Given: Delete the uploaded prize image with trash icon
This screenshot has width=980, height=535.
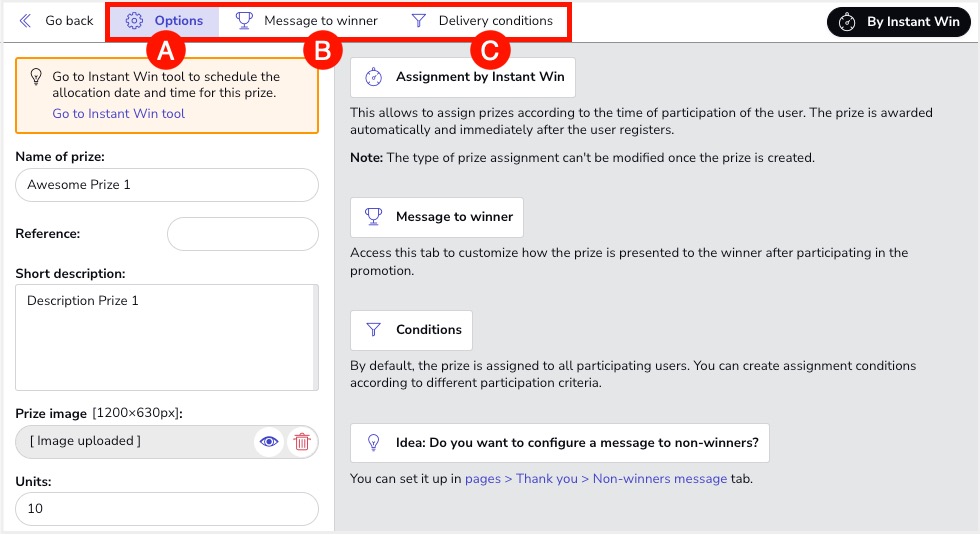Looking at the screenshot, I should 301,442.
